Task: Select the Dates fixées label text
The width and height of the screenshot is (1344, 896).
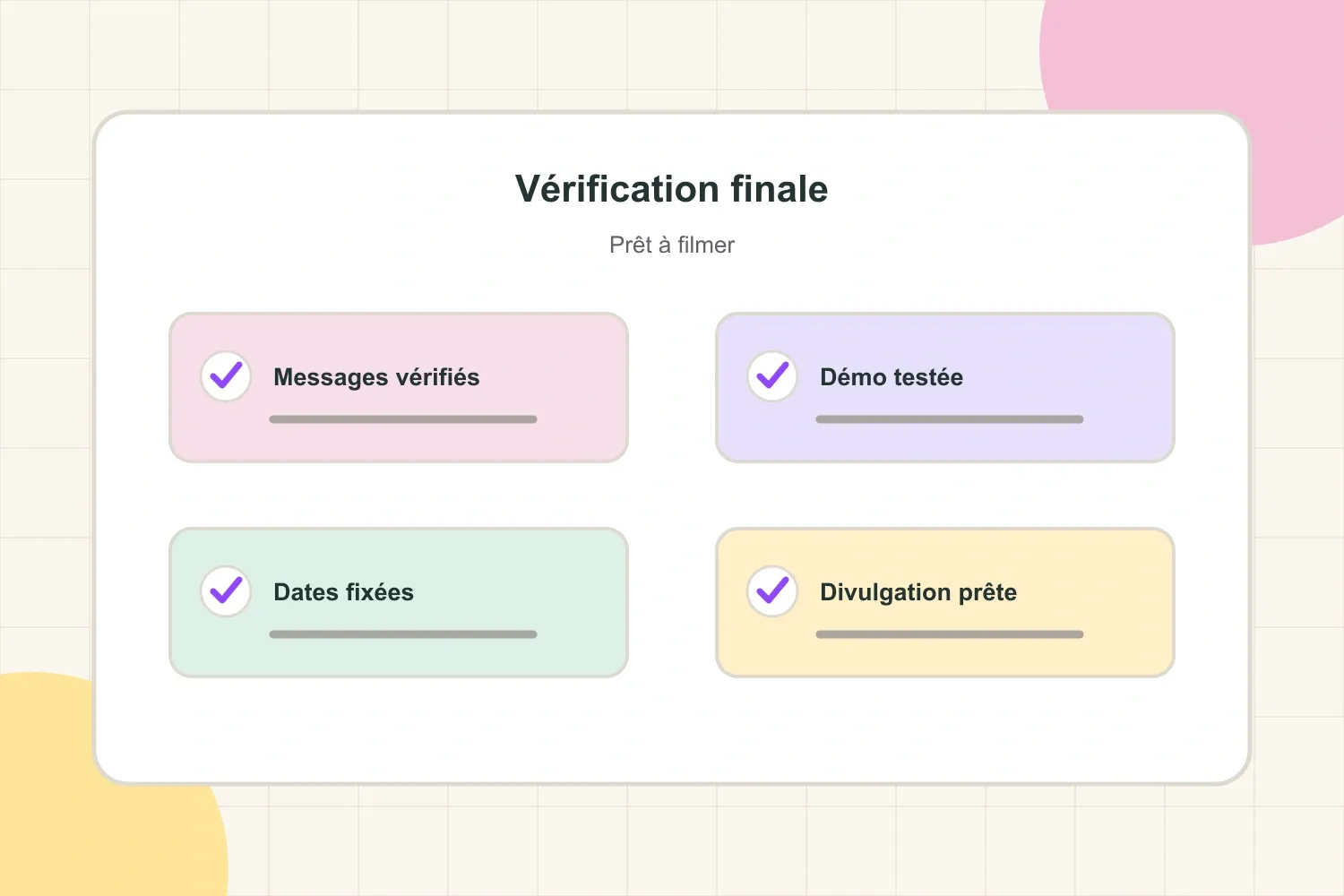Action: pyautogui.click(x=343, y=592)
